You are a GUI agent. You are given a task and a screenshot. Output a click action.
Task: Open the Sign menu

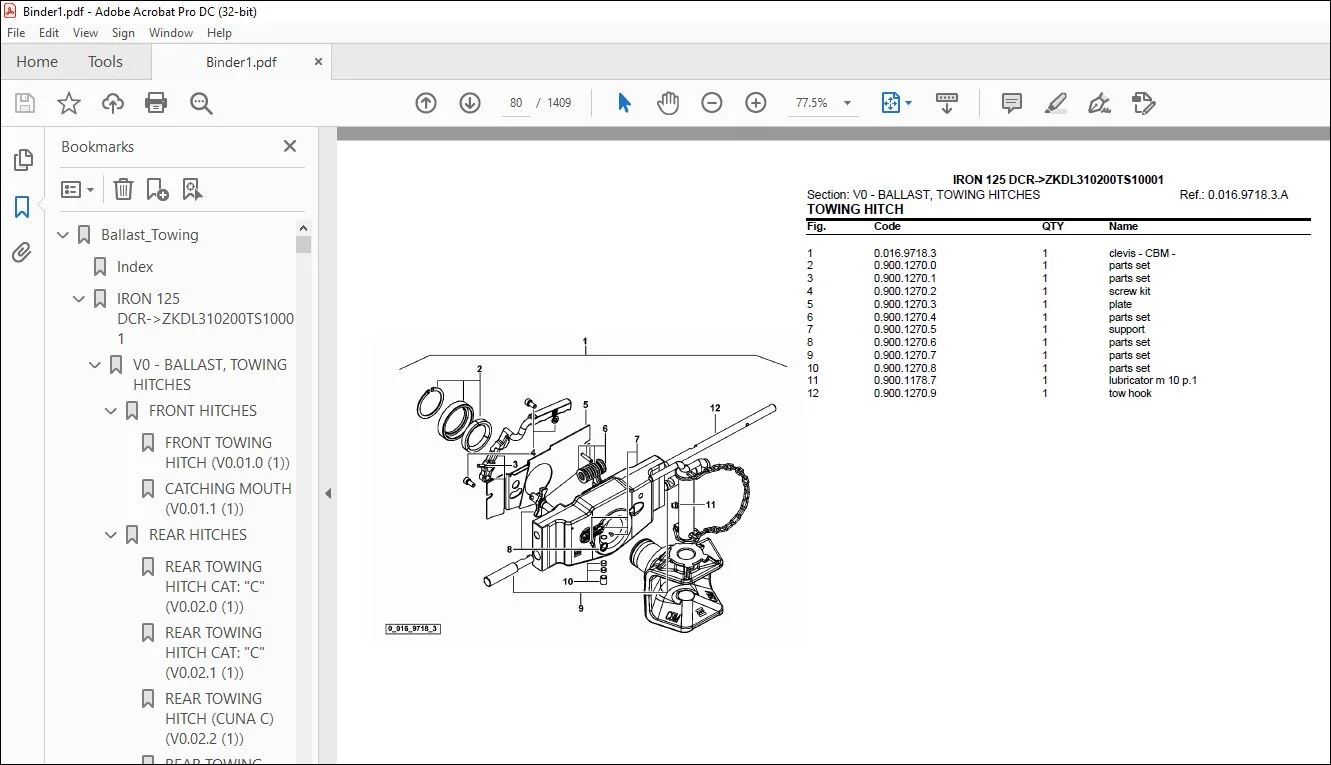pos(124,33)
